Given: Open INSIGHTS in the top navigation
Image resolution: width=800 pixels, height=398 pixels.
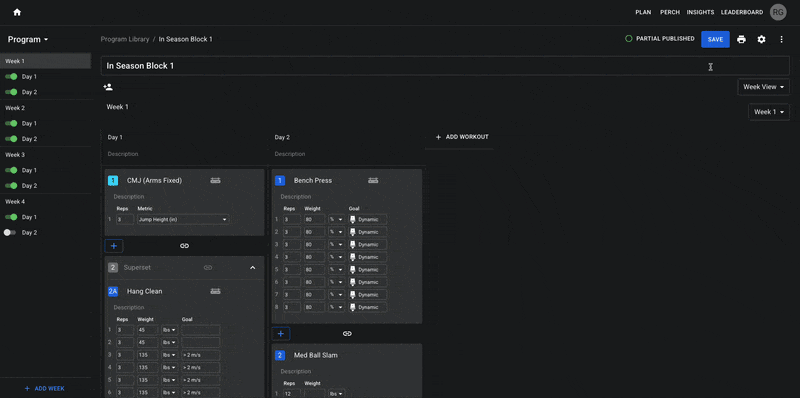Looking at the screenshot, I should click(700, 12).
